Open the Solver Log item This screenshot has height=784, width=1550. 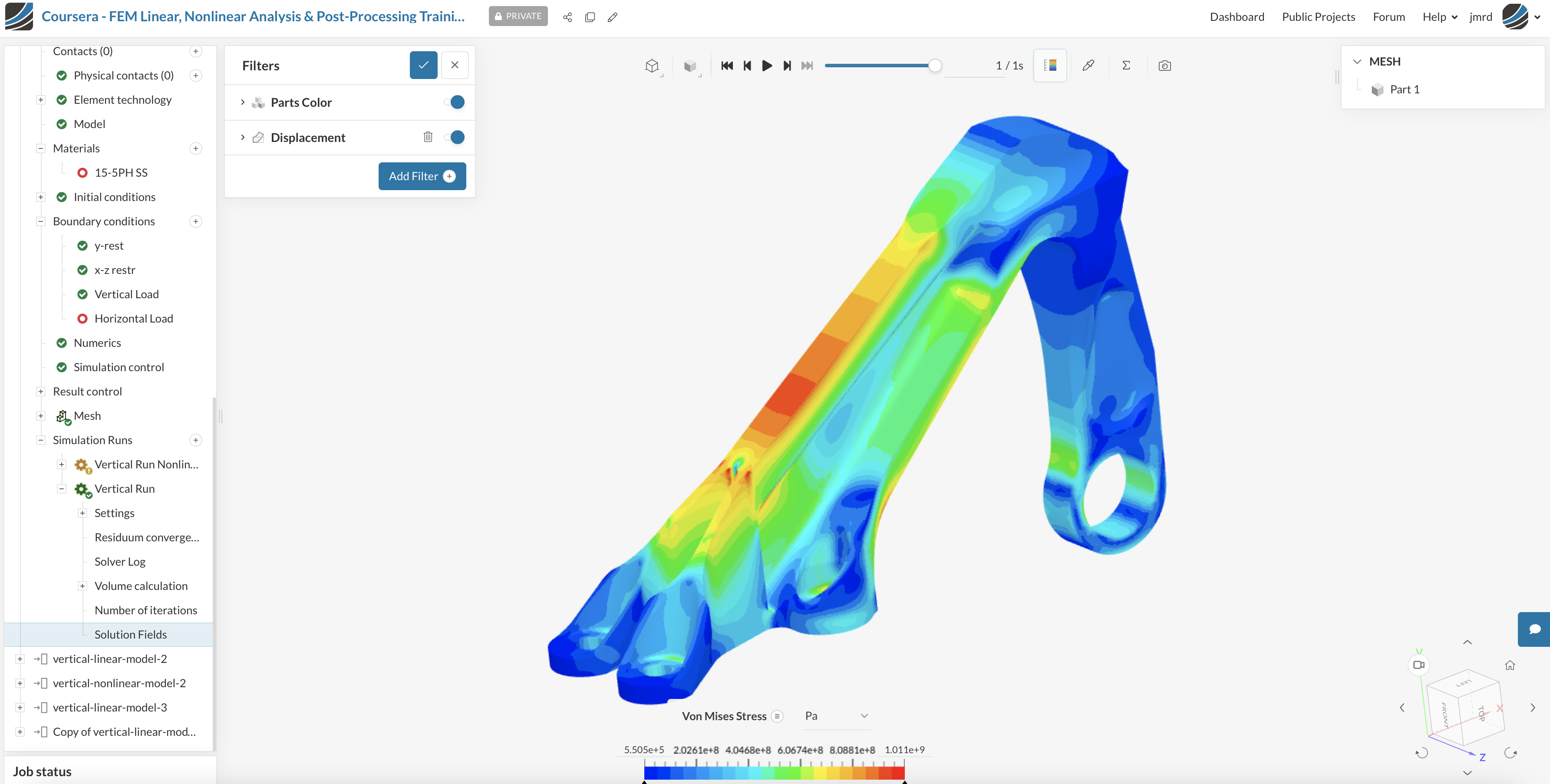[120, 561]
